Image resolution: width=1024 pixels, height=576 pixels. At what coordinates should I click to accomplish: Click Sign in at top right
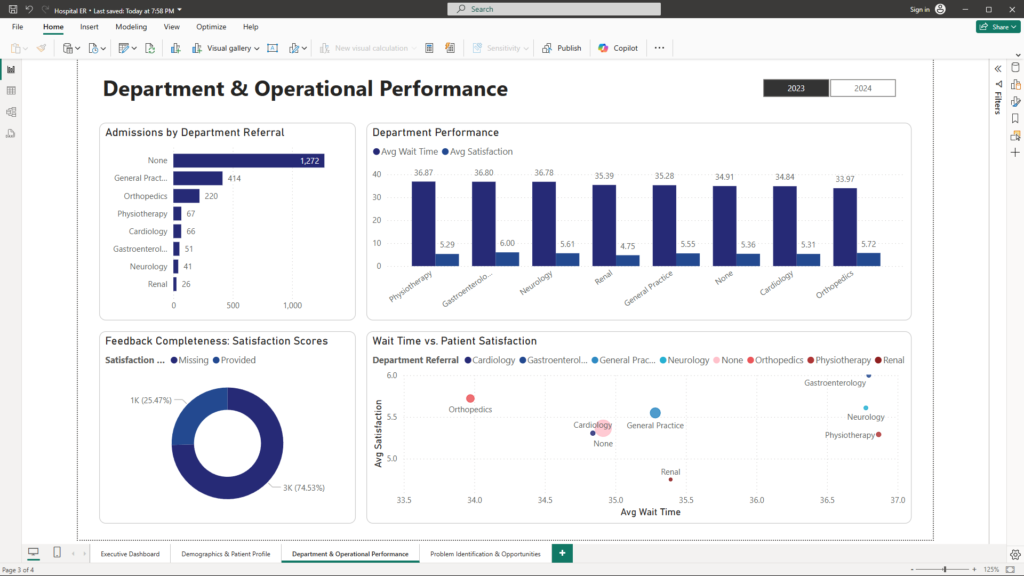pos(920,9)
